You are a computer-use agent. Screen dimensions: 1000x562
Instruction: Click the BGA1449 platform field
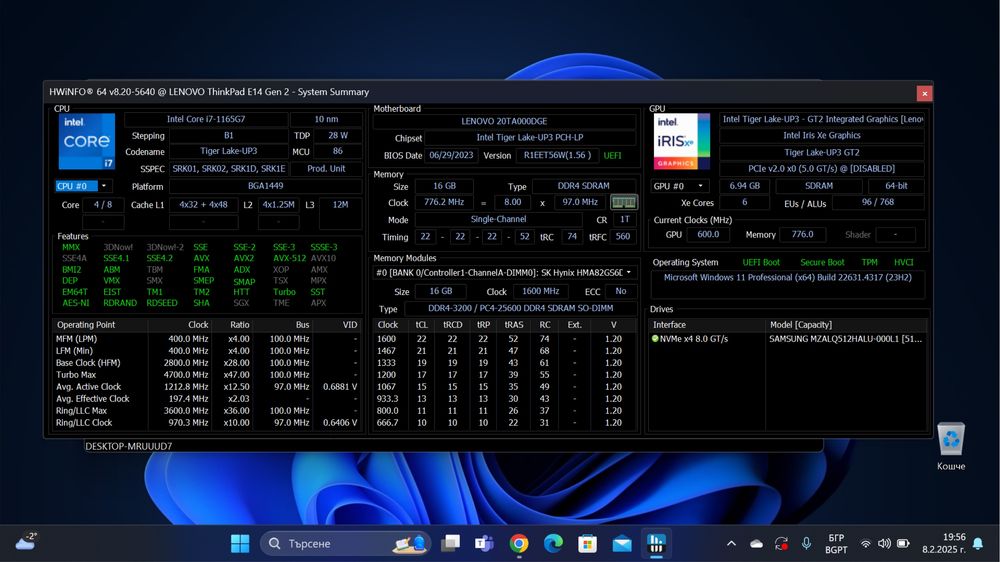tap(265, 186)
